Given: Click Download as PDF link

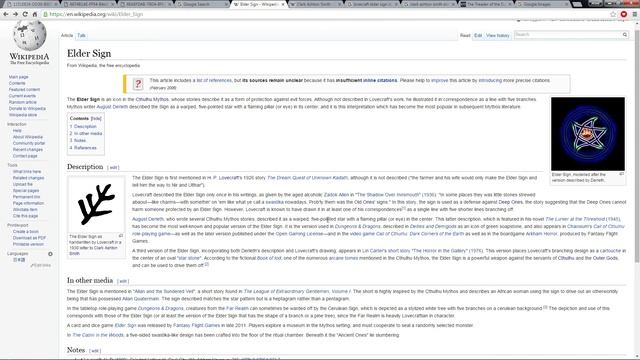Looking at the screenshot, I should click(29, 238).
